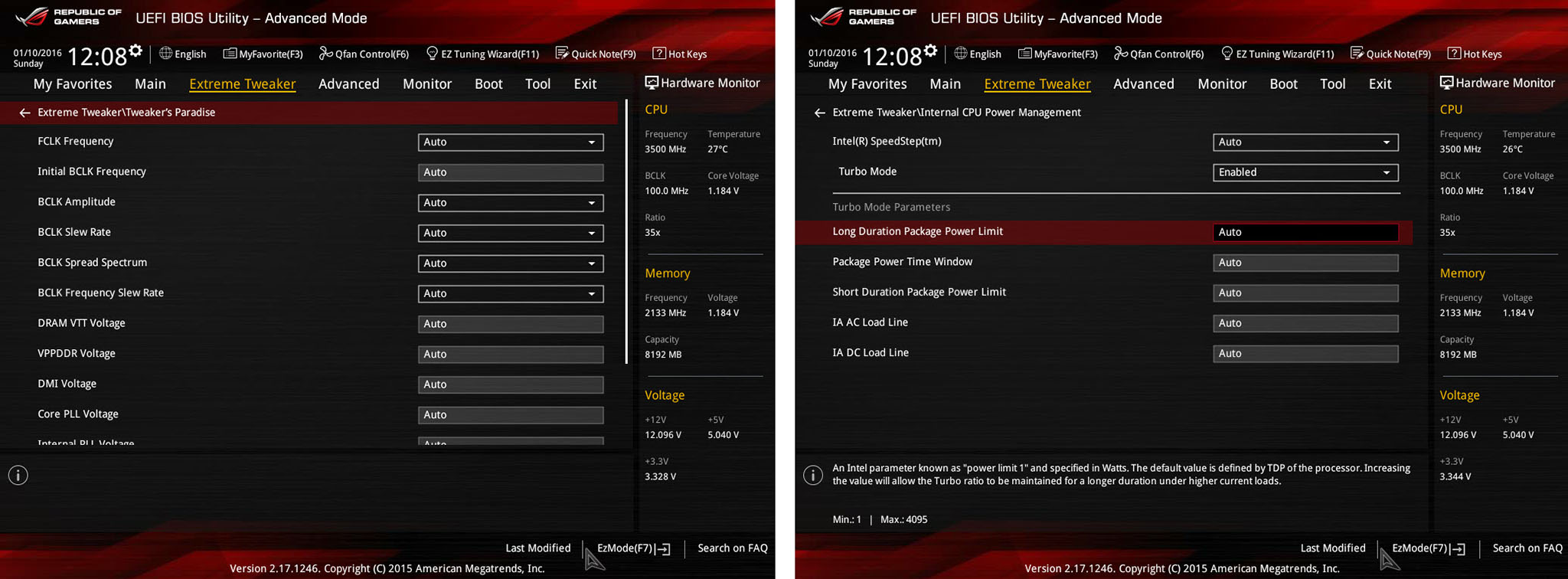Click the Core PLL Voltage field
This screenshot has width=1568, height=579.
511,414
